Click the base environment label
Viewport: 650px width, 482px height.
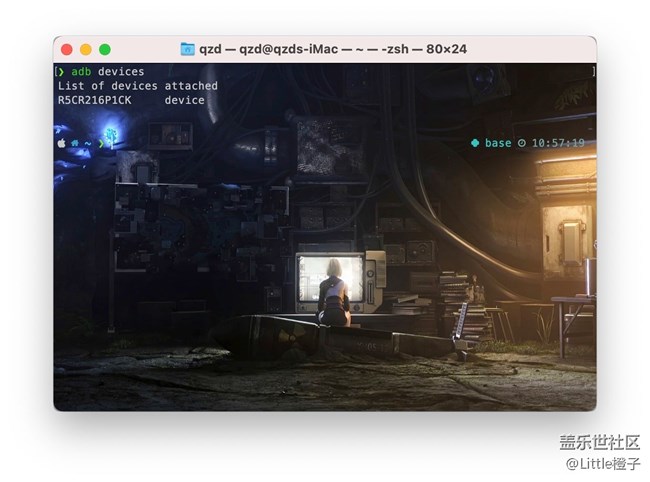pos(497,143)
